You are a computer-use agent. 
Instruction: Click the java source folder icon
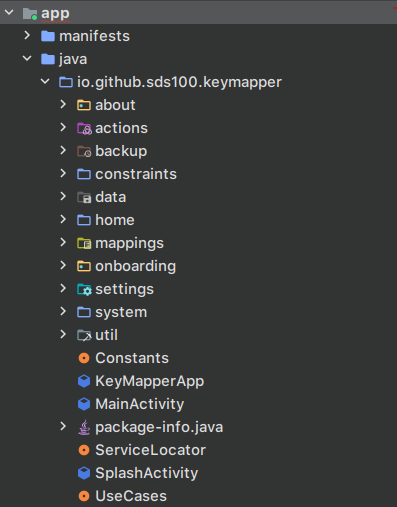click(x=48, y=59)
